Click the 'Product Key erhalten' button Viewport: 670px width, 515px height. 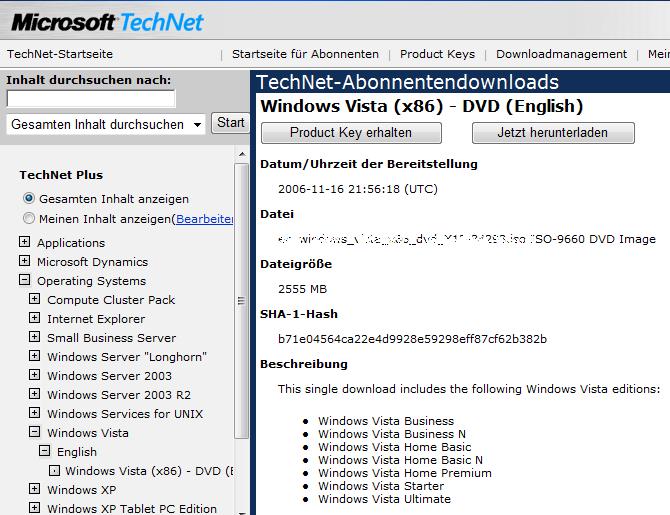351,133
